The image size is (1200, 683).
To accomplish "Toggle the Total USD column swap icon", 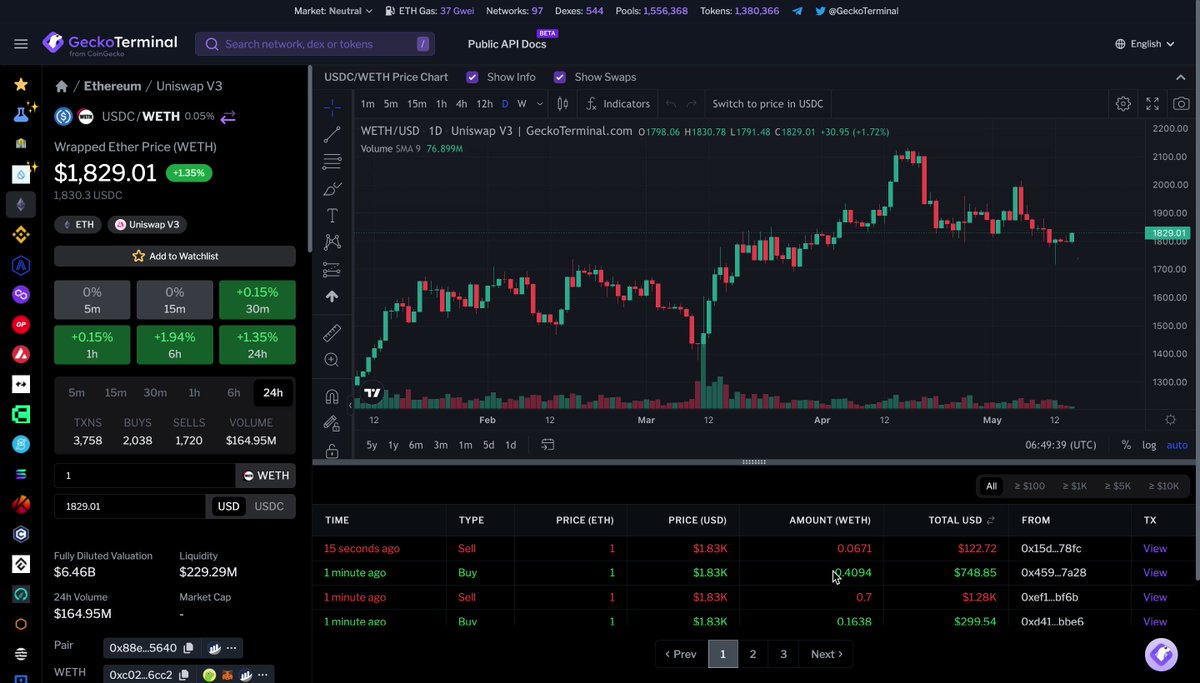I will [x=991, y=520].
